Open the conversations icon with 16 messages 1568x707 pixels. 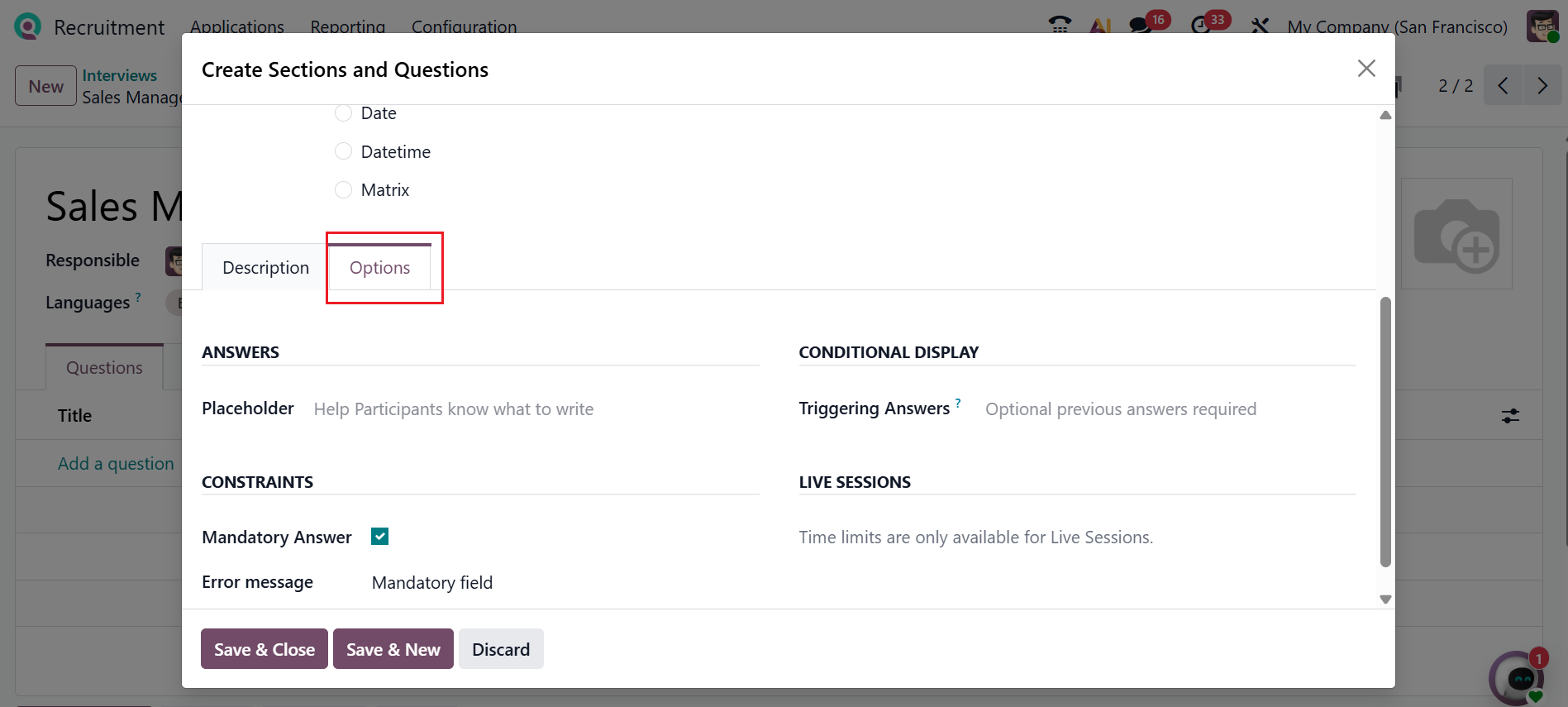[1141, 25]
